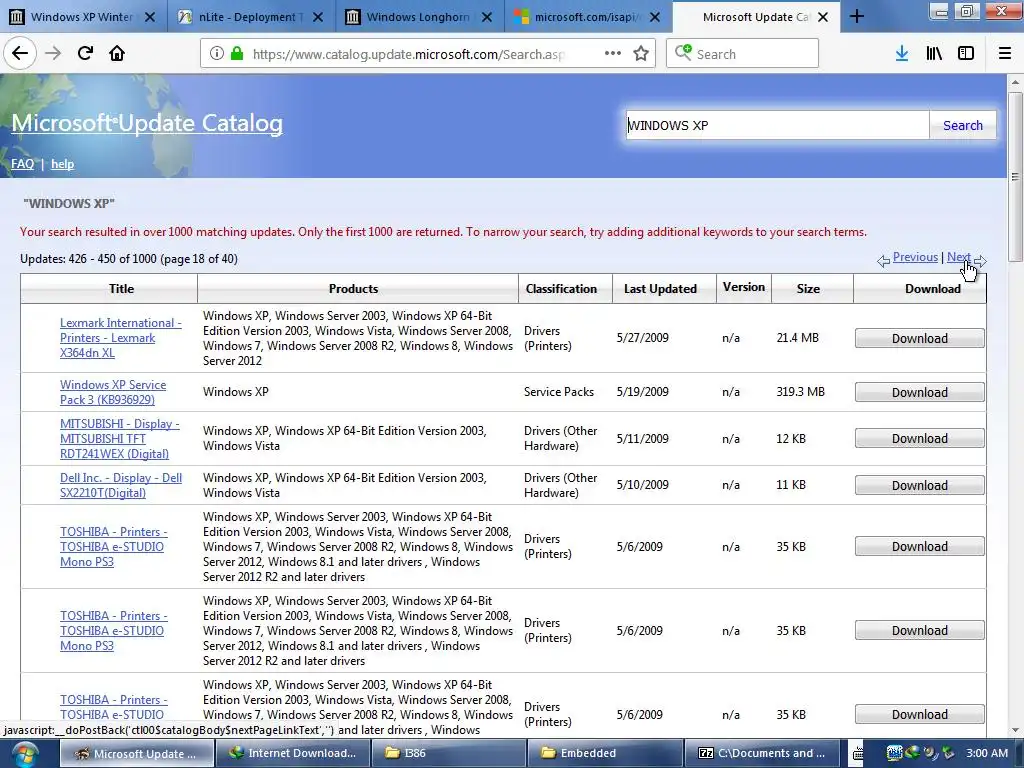Open the Firefox hamburger menu
The height and width of the screenshot is (768, 1024).
tap(1005, 54)
